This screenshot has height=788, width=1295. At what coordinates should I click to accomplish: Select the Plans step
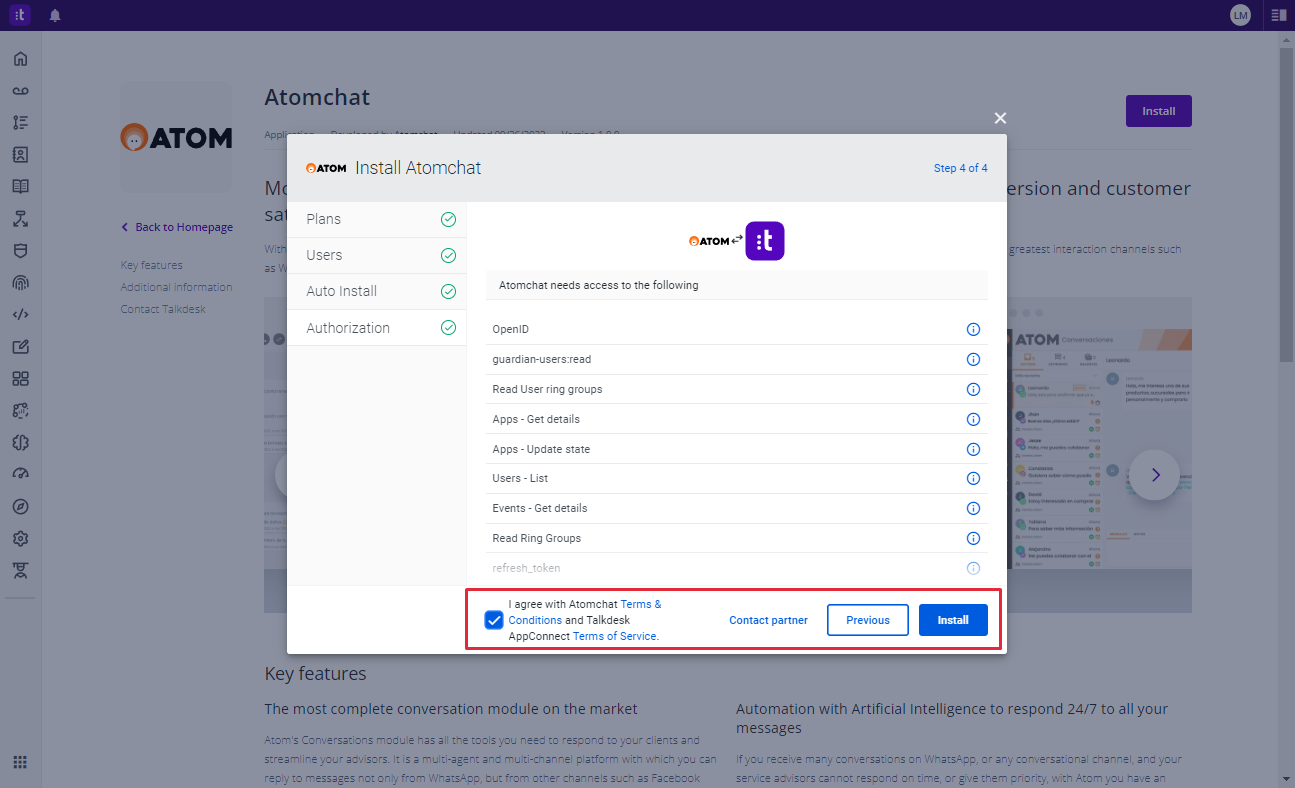click(x=376, y=219)
